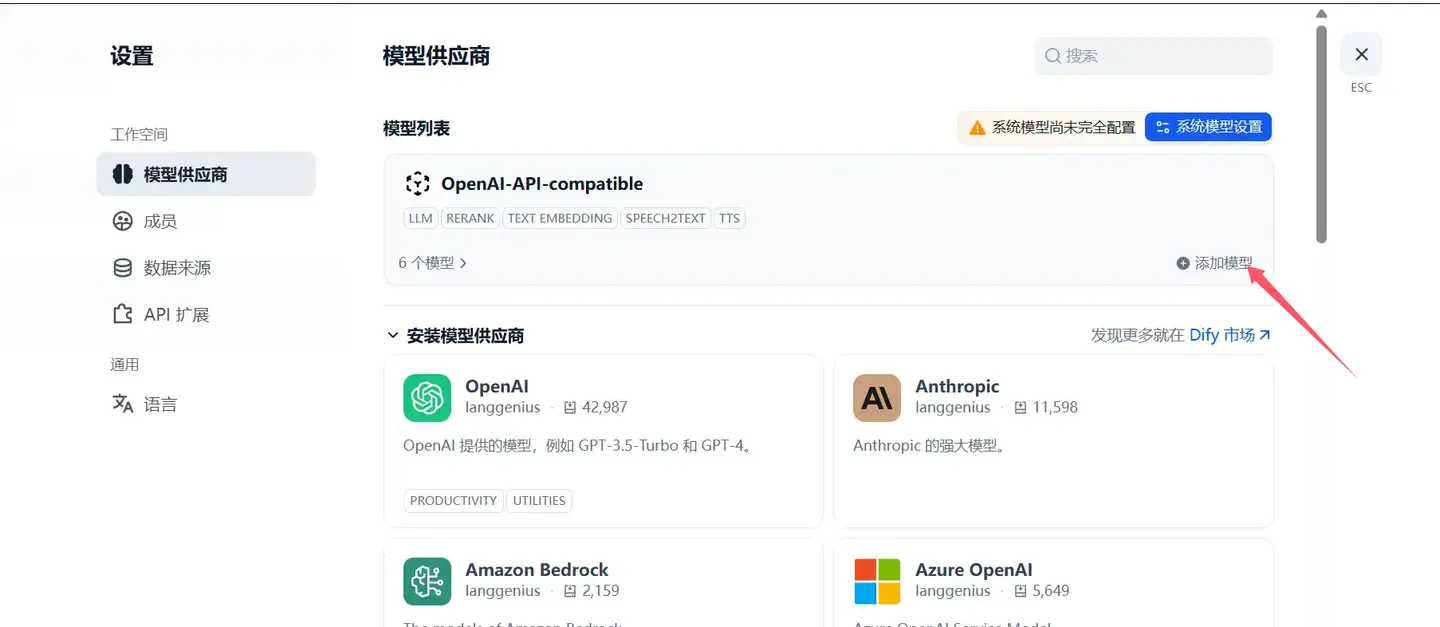The image size is (1440, 627).
Task: Click the OpenAI logo icon
Action: pyautogui.click(x=427, y=398)
